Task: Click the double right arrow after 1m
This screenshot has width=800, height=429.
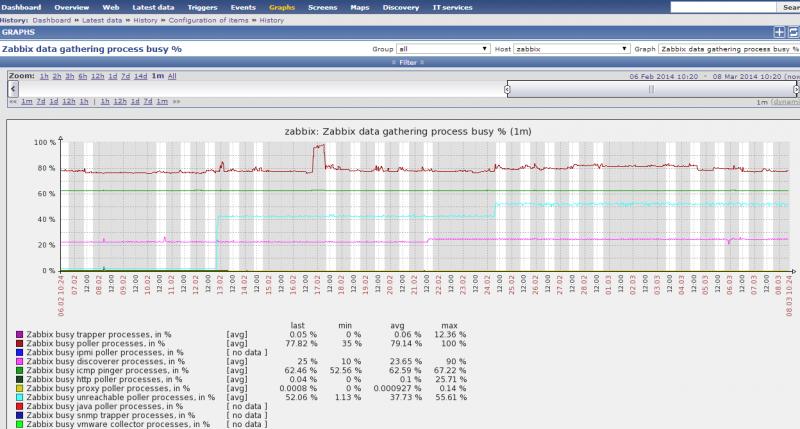Action: click(176, 101)
